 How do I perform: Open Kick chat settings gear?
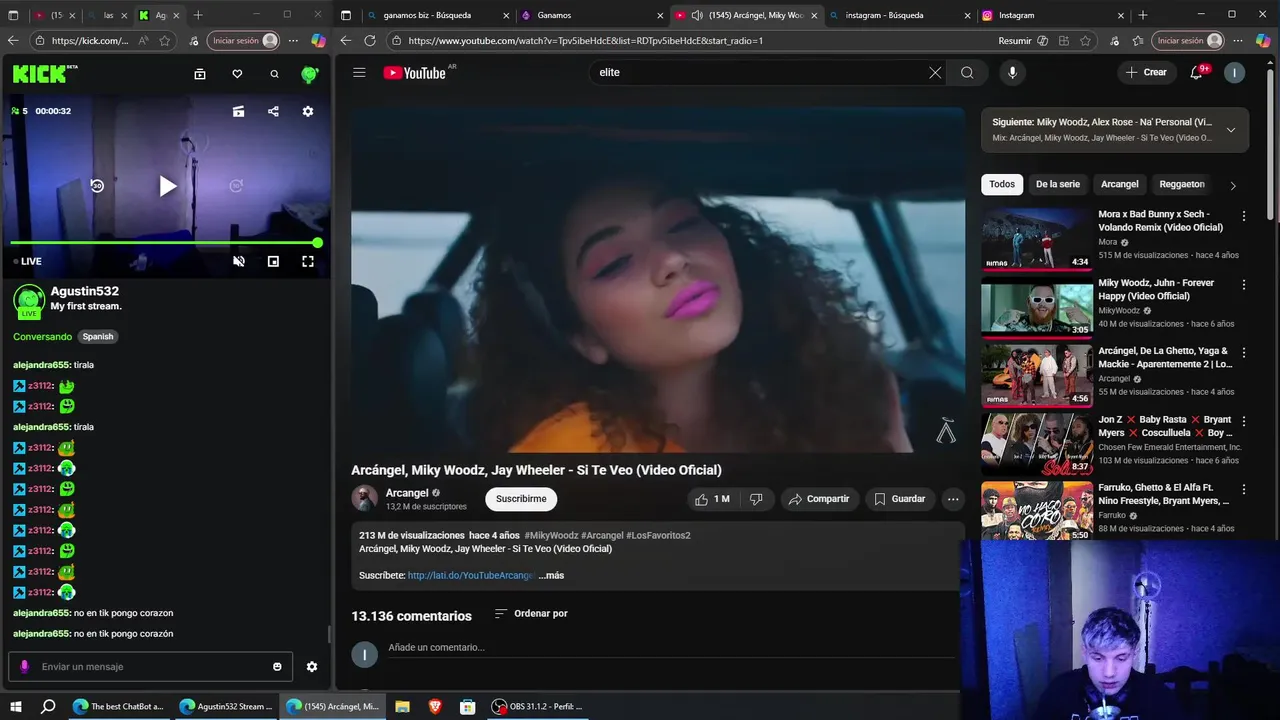point(312,667)
